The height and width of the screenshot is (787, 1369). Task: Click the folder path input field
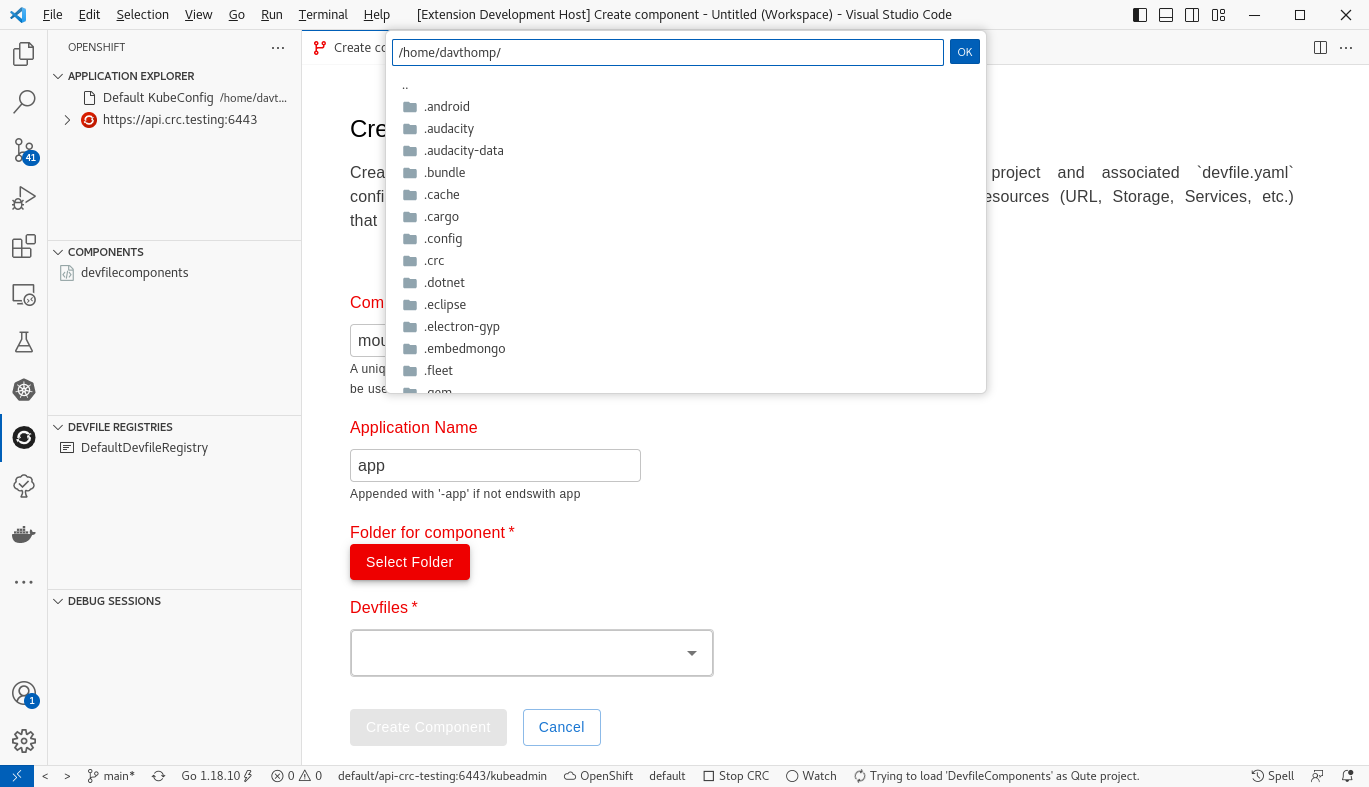click(x=668, y=52)
